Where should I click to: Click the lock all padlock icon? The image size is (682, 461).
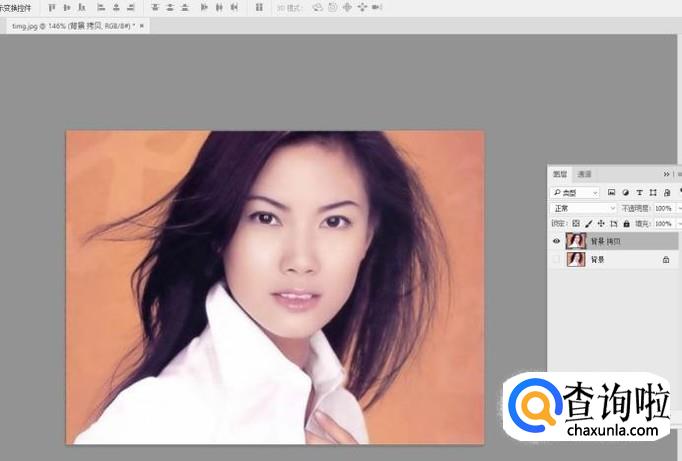(x=626, y=224)
